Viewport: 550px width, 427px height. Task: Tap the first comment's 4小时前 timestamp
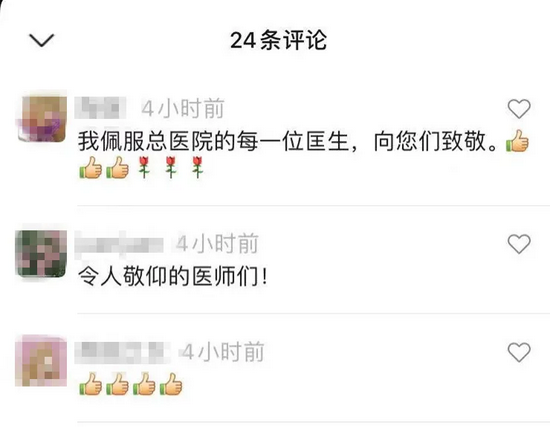pos(183,108)
